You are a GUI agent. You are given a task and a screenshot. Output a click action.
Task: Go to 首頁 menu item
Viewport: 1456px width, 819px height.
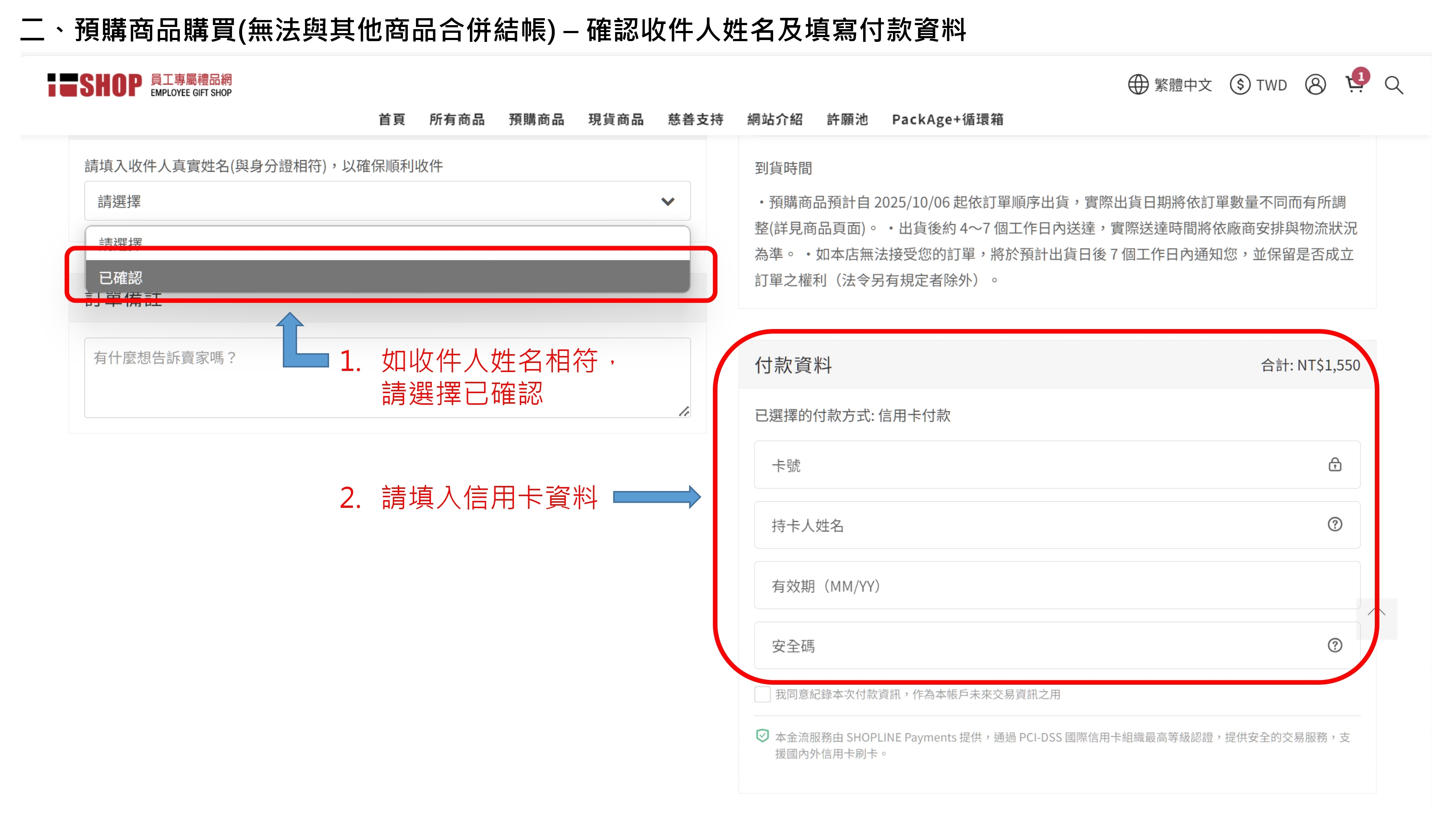point(392,119)
